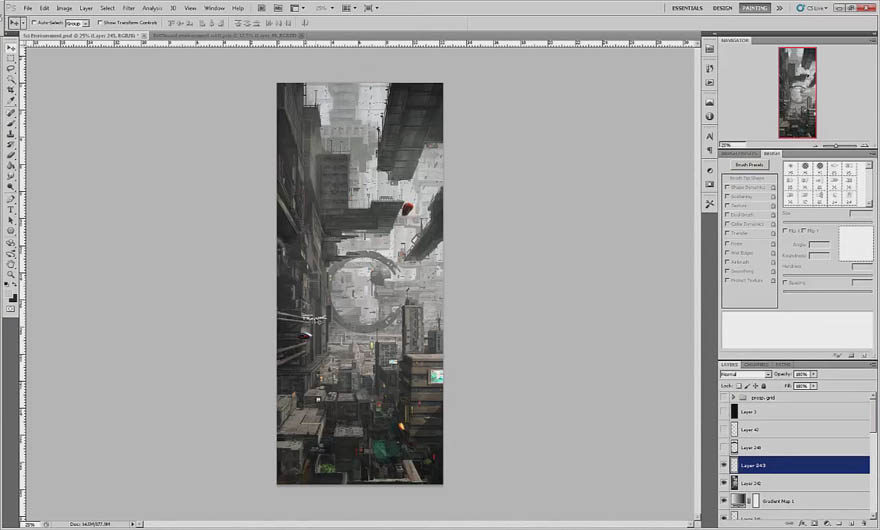This screenshot has height=530, width=880.
Task: Open the History panel icon
Action: click(709, 68)
